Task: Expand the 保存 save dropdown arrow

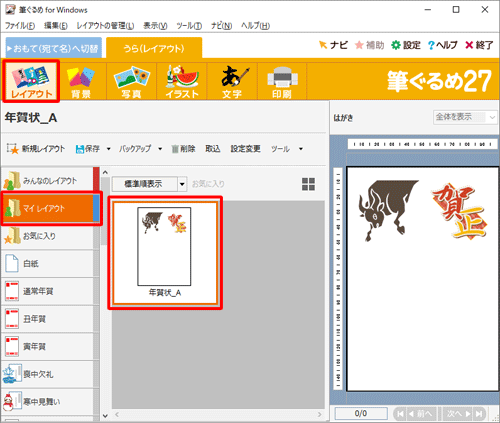Action: (x=109, y=149)
